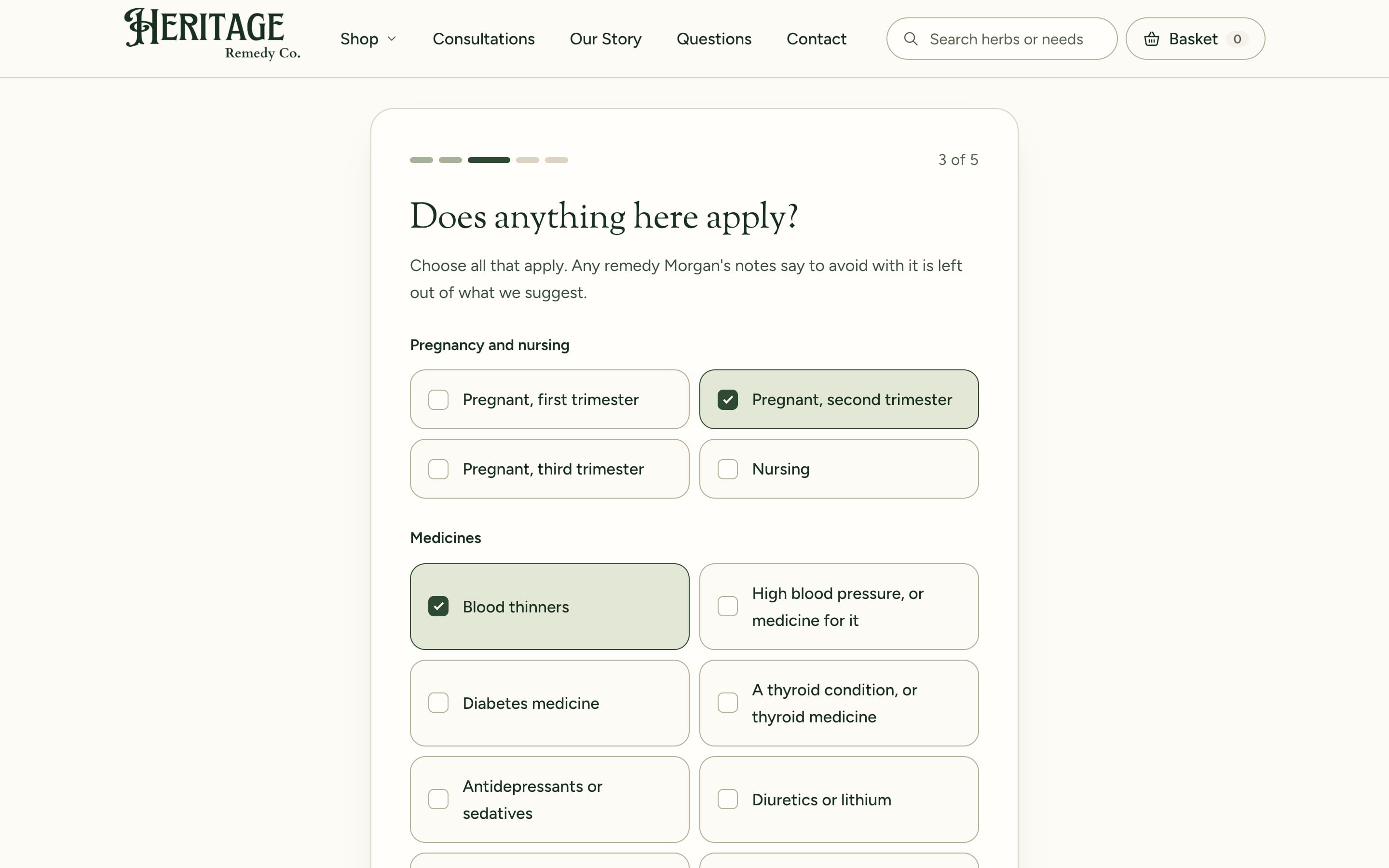Click the basket item count badge
Image resolution: width=1389 pixels, height=868 pixels.
click(1237, 39)
